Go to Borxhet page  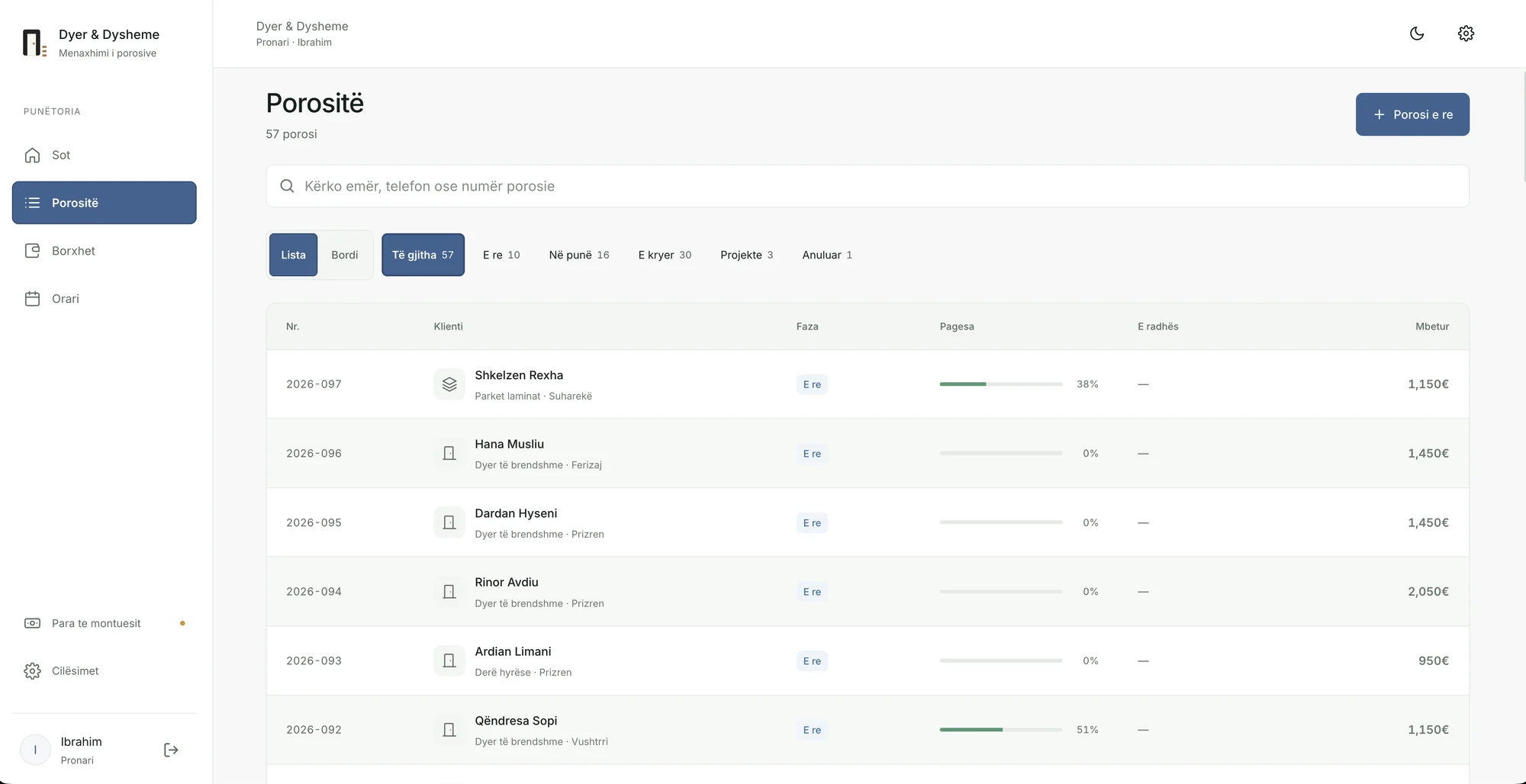105,251
